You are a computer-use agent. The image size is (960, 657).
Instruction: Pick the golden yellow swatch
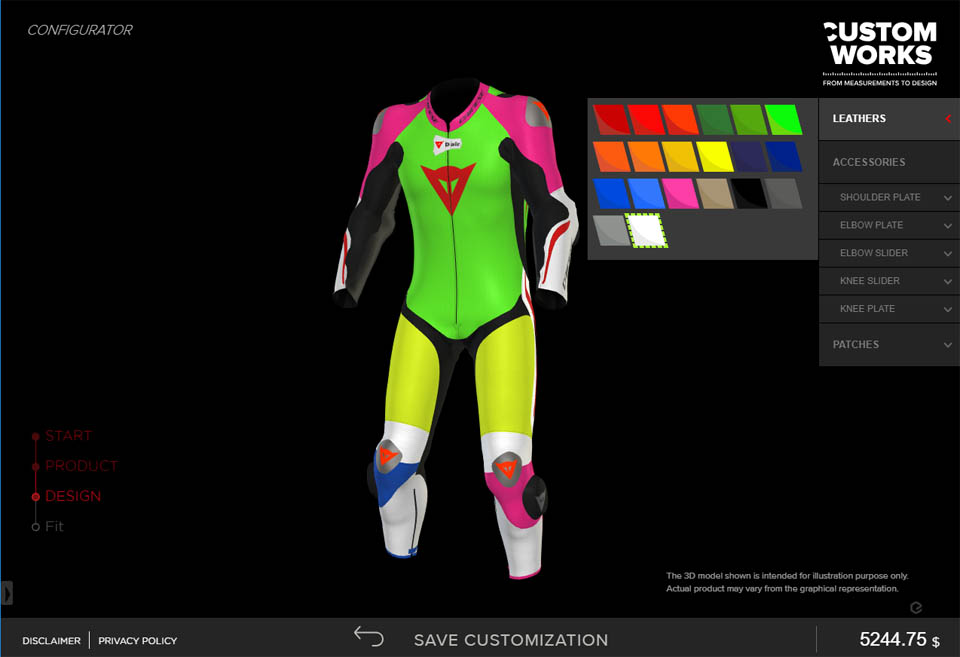point(680,157)
